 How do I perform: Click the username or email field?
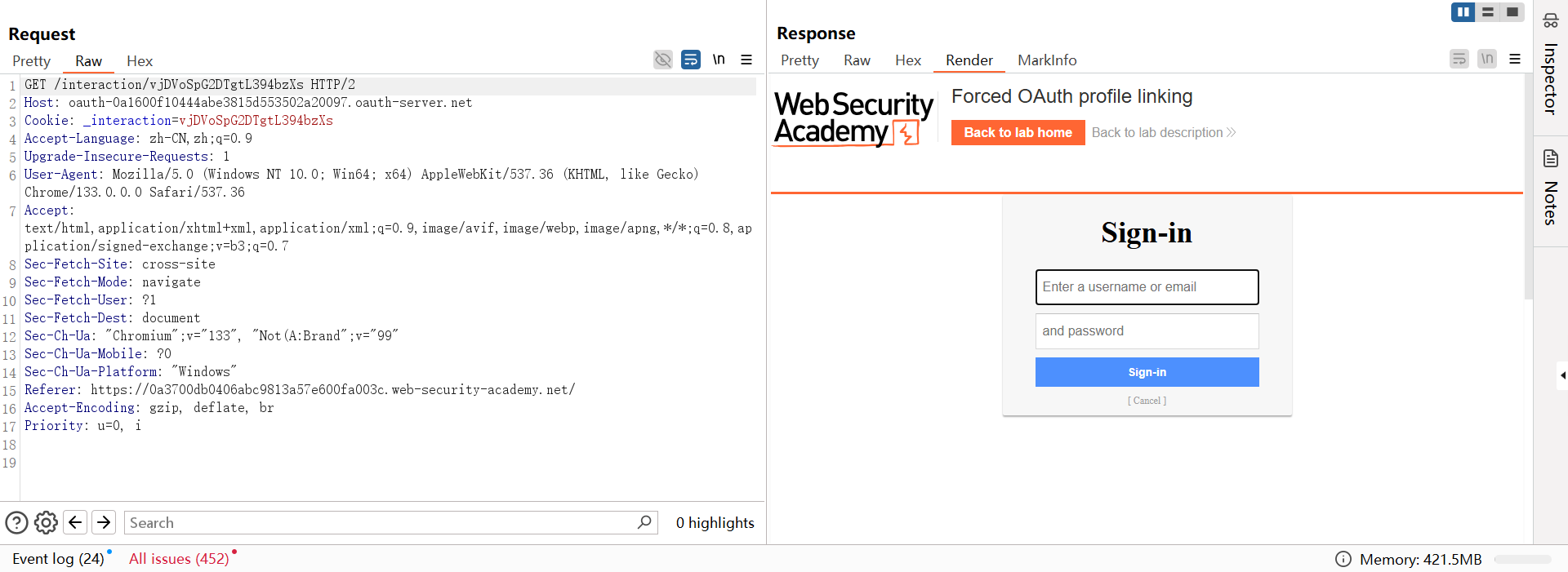pos(1147,287)
